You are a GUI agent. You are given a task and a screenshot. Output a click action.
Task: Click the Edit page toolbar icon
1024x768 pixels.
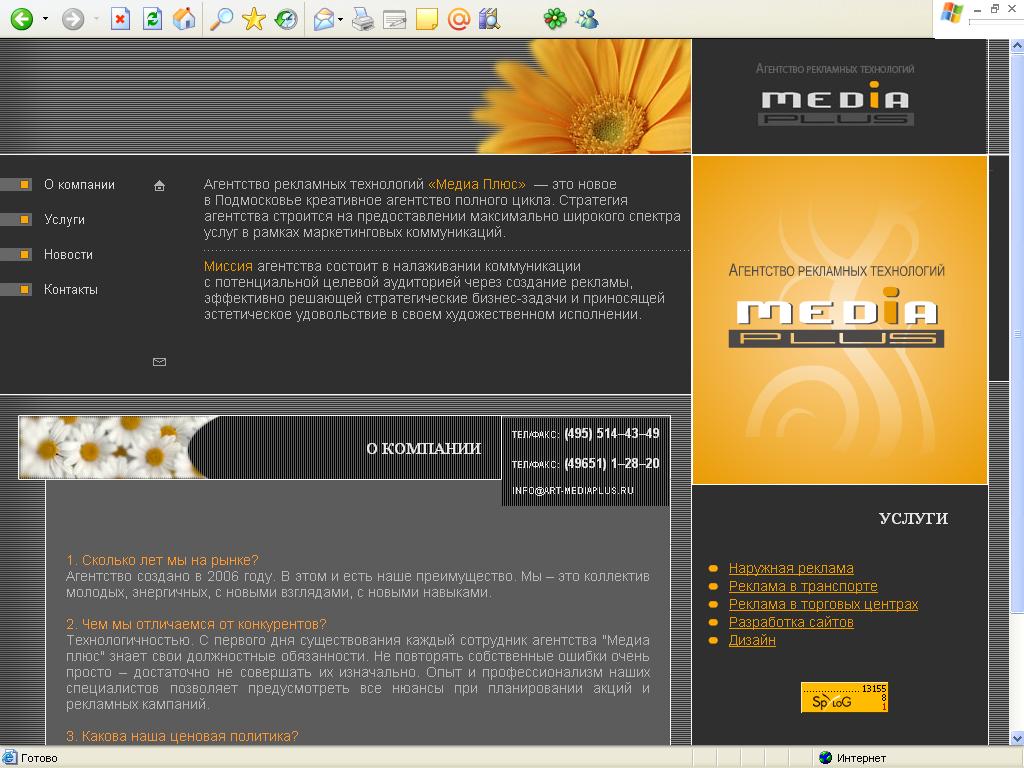pos(394,20)
